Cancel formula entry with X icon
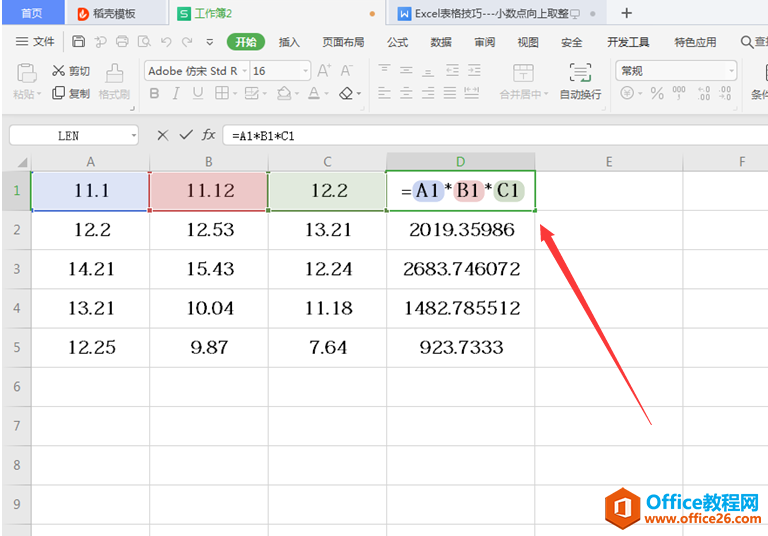The image size is (768, 536). tap(163, 135)
